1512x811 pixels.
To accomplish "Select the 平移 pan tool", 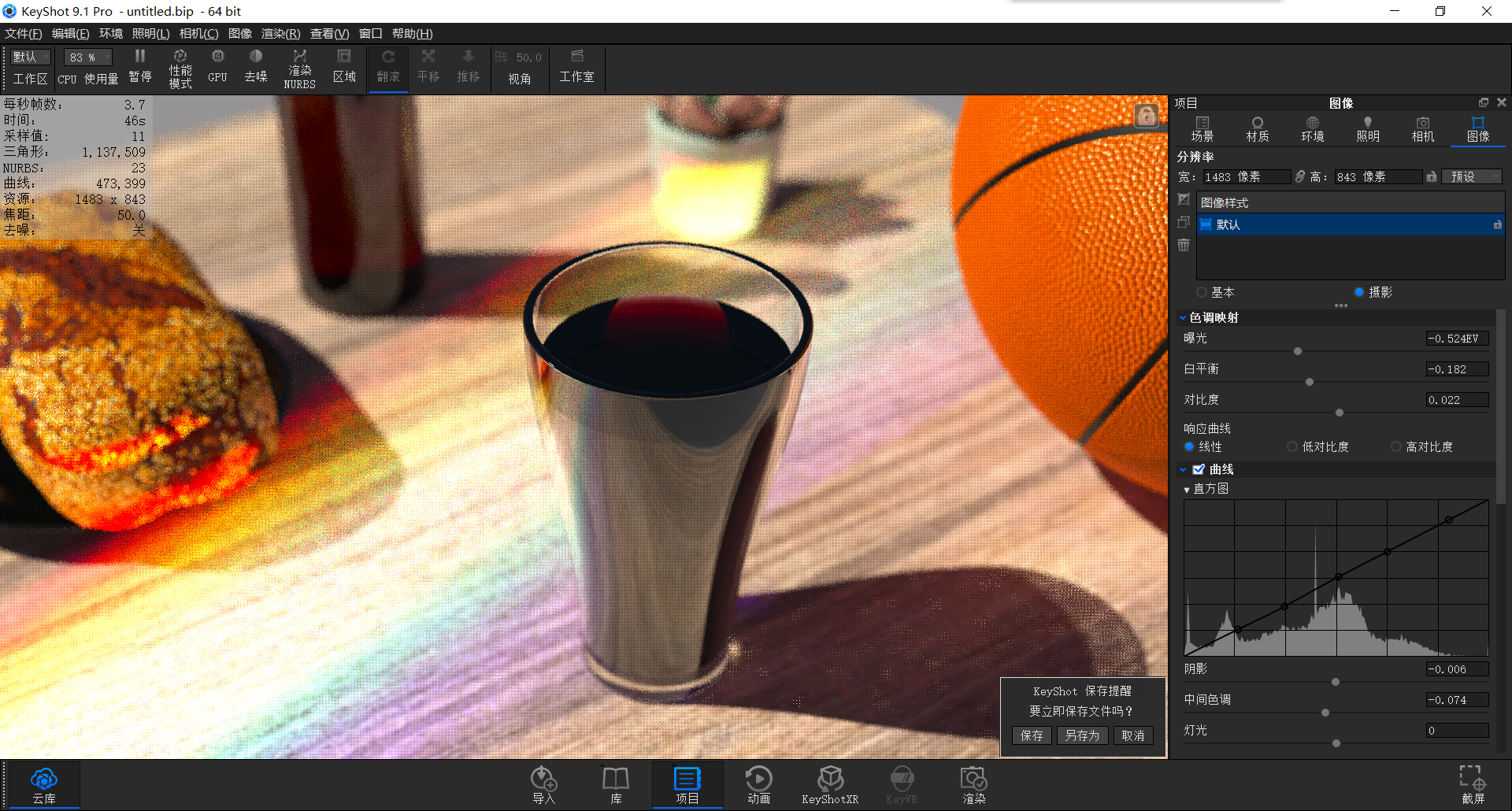I will [428, 67].
